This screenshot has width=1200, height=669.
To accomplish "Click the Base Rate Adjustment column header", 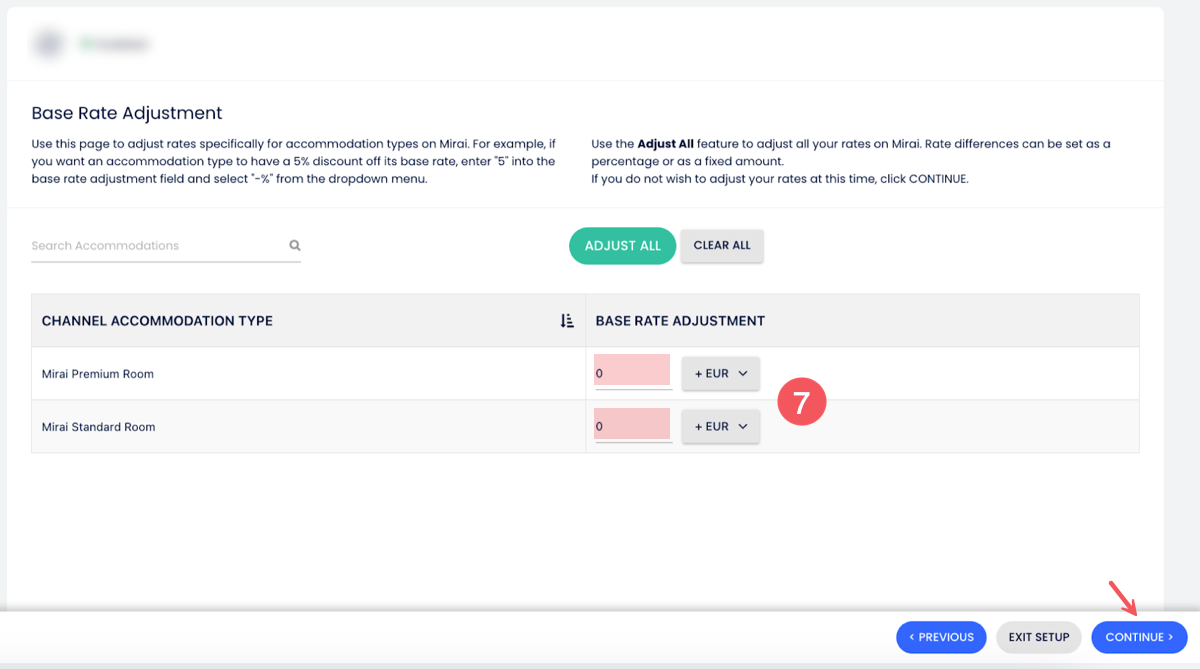I will click(x=680, y=321).
